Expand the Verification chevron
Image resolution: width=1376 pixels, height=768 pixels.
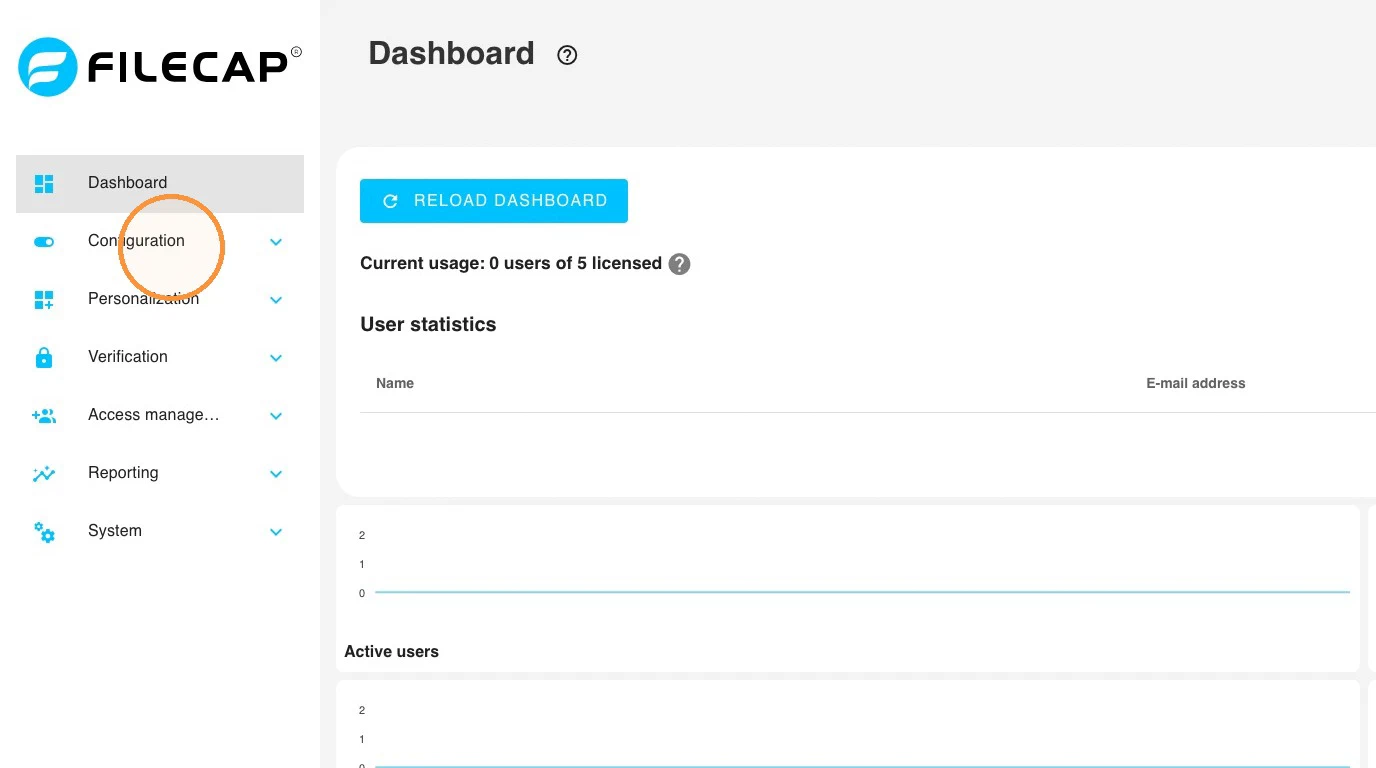coord(276,358)
